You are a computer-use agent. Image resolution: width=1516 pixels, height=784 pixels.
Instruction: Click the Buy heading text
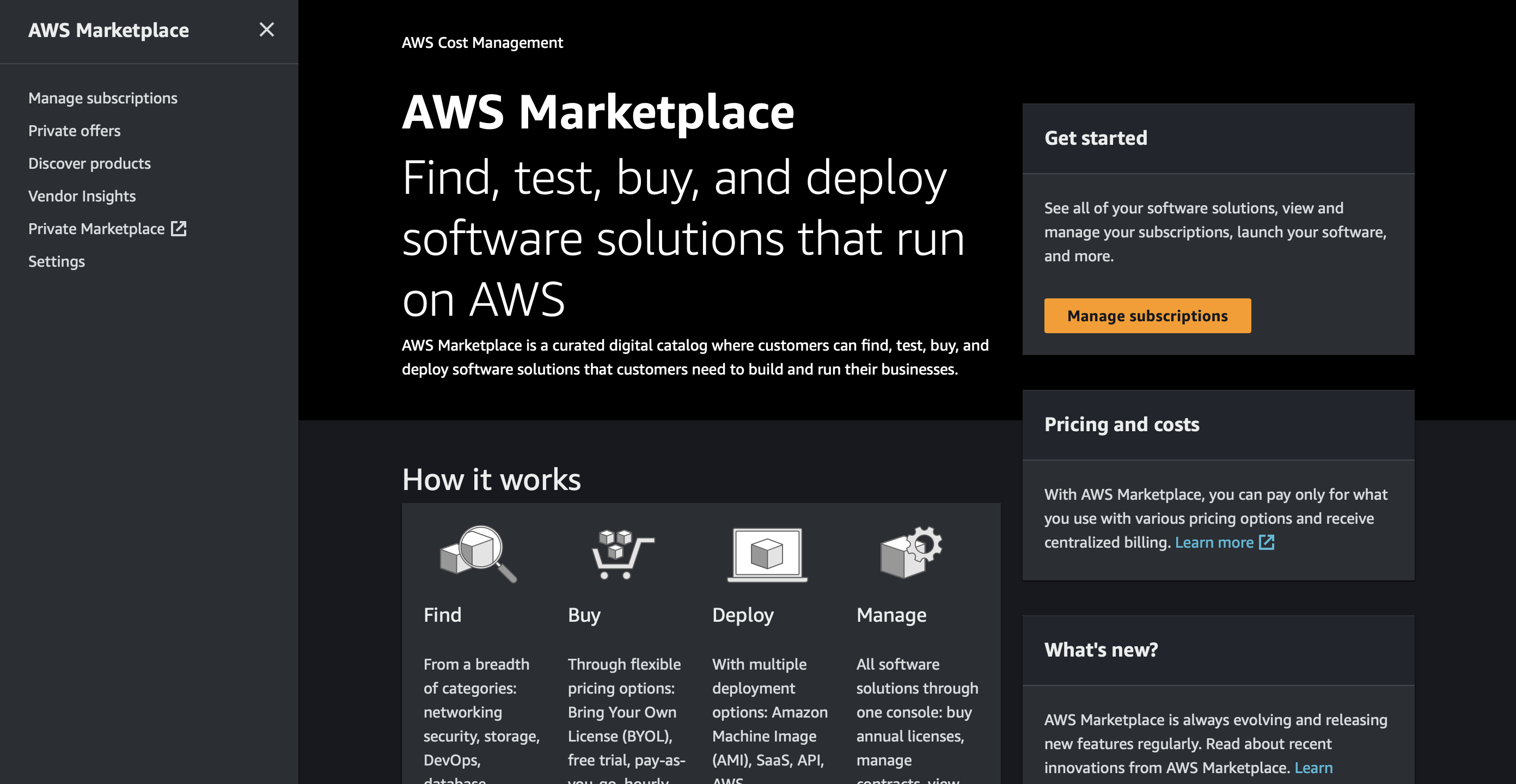tap(584, 615)
